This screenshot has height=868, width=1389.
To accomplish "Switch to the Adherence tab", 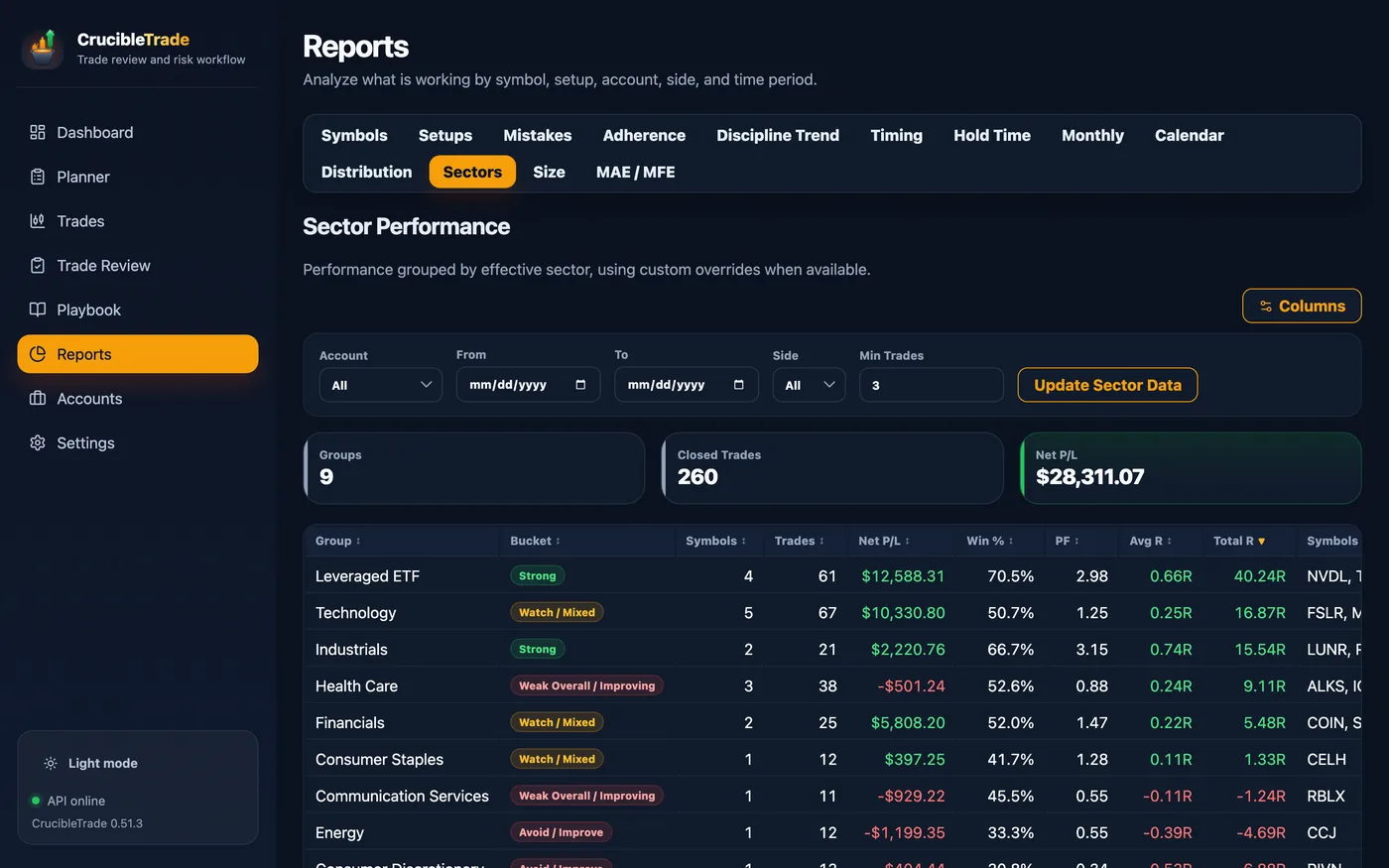I will [x=644, y=135].
